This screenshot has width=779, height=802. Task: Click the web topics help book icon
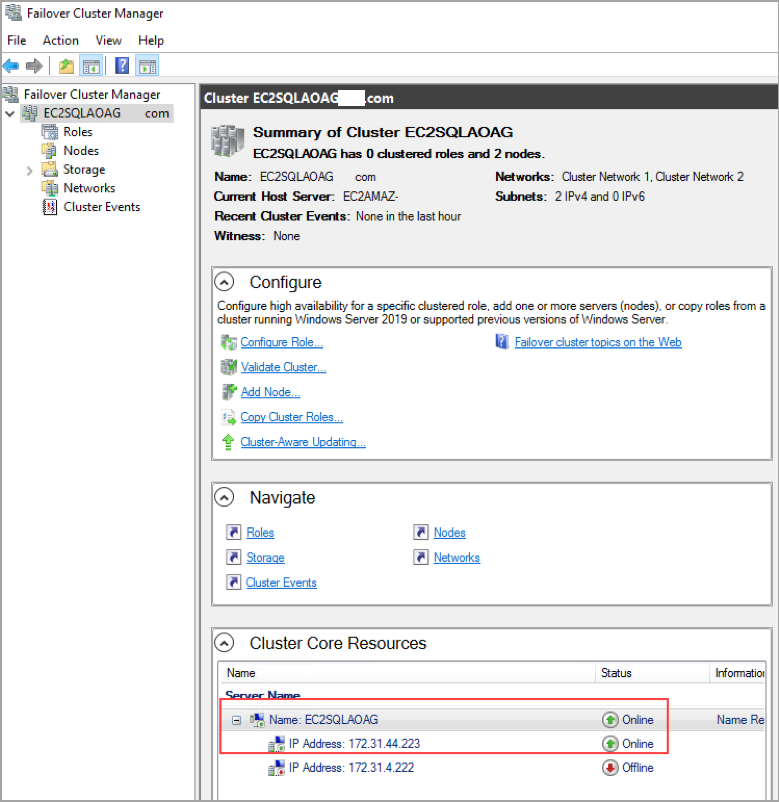click(x=502, y=342)
